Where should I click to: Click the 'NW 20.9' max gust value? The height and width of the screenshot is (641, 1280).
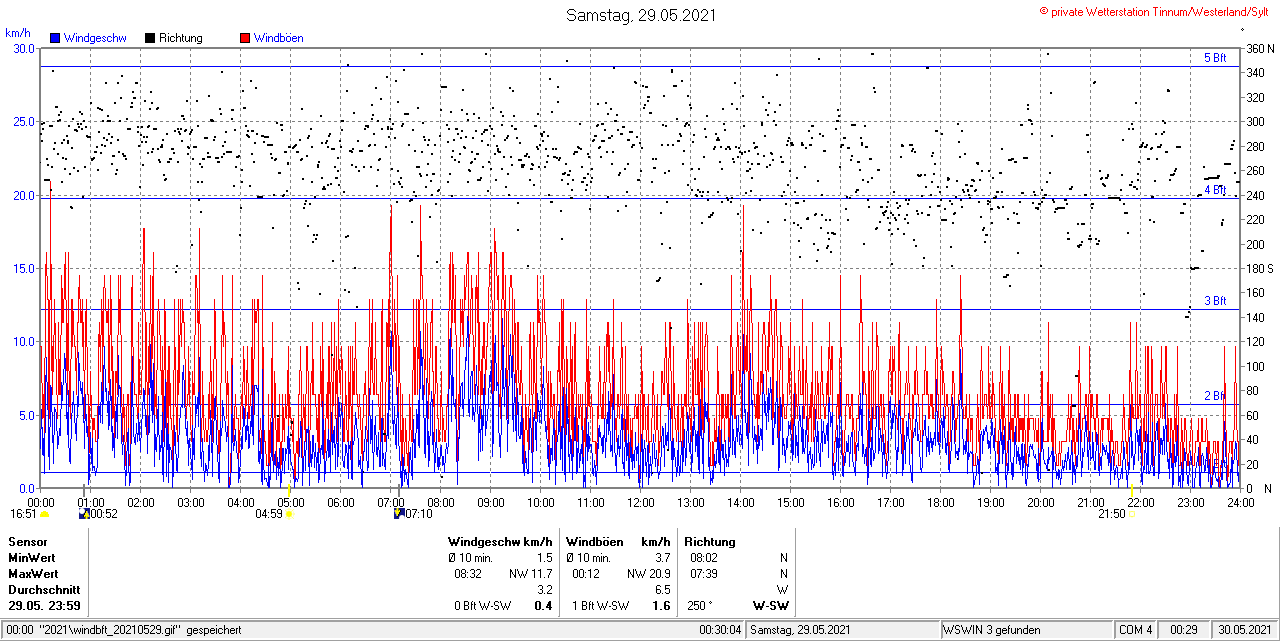click(649, 574)
